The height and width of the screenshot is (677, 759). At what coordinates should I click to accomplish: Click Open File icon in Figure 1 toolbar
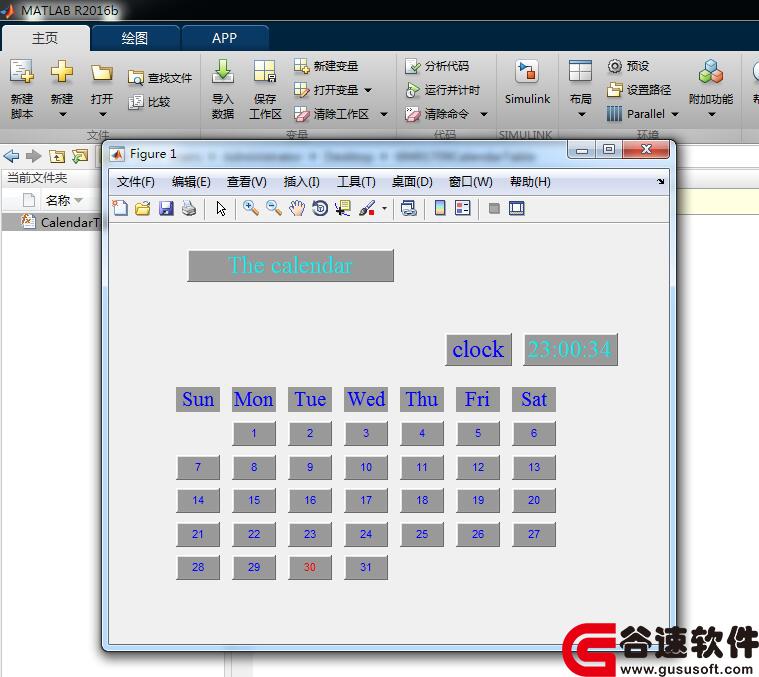click(143, 208)
